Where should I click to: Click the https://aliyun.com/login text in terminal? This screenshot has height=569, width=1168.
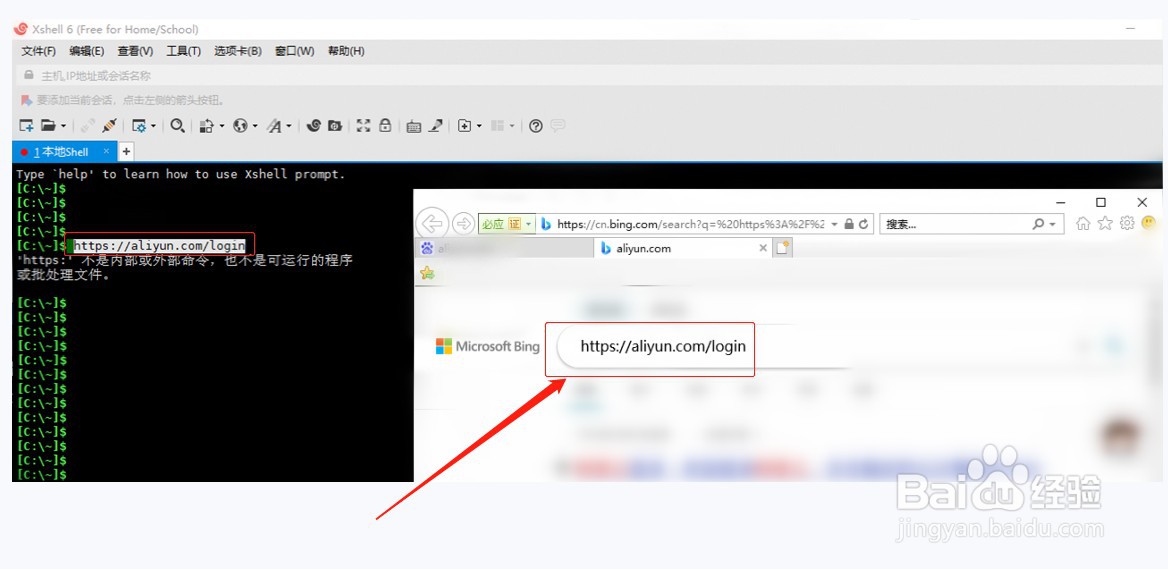point(159,245)
